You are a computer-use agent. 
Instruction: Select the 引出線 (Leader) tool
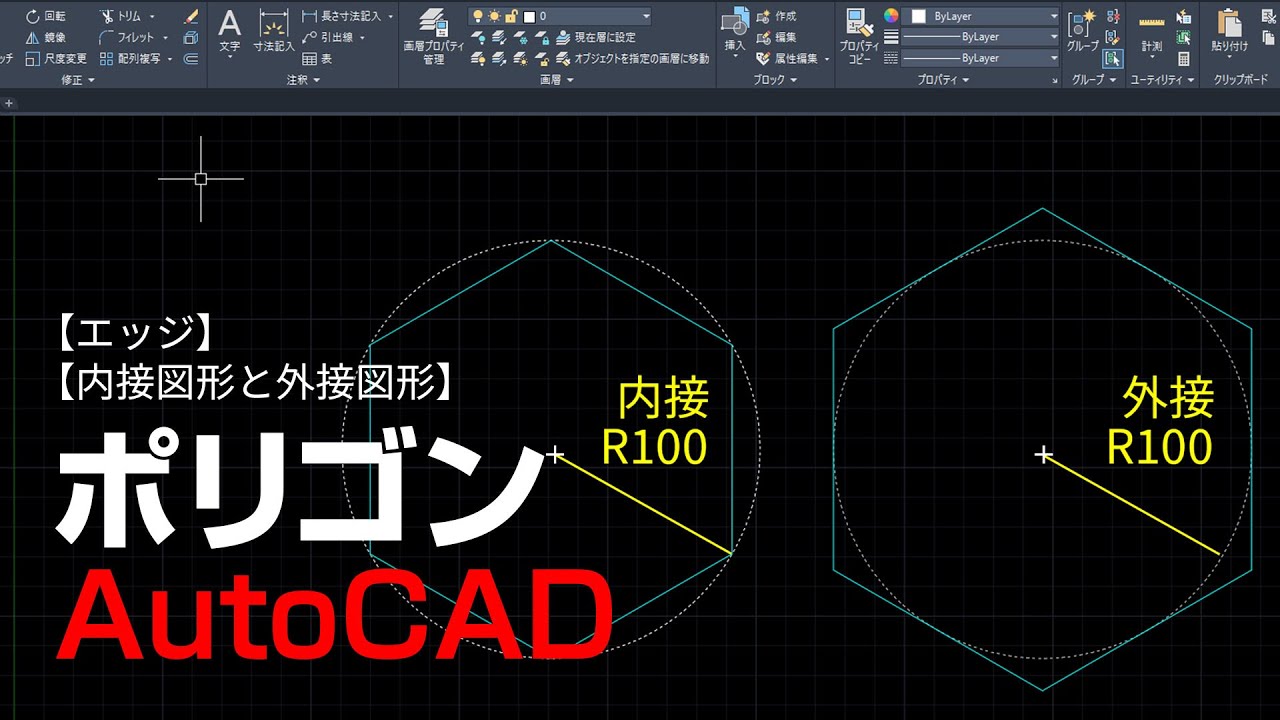tap(328, 37)
